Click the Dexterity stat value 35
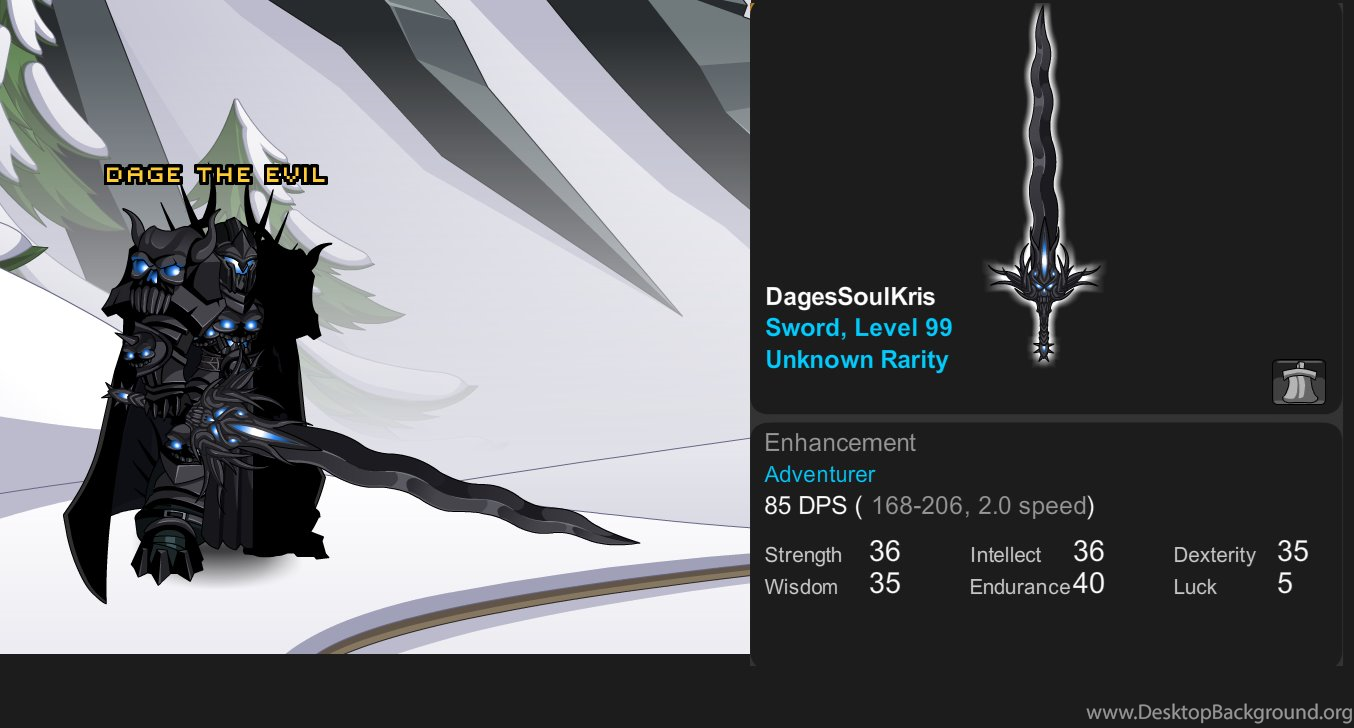 [x=1293, y=552]
